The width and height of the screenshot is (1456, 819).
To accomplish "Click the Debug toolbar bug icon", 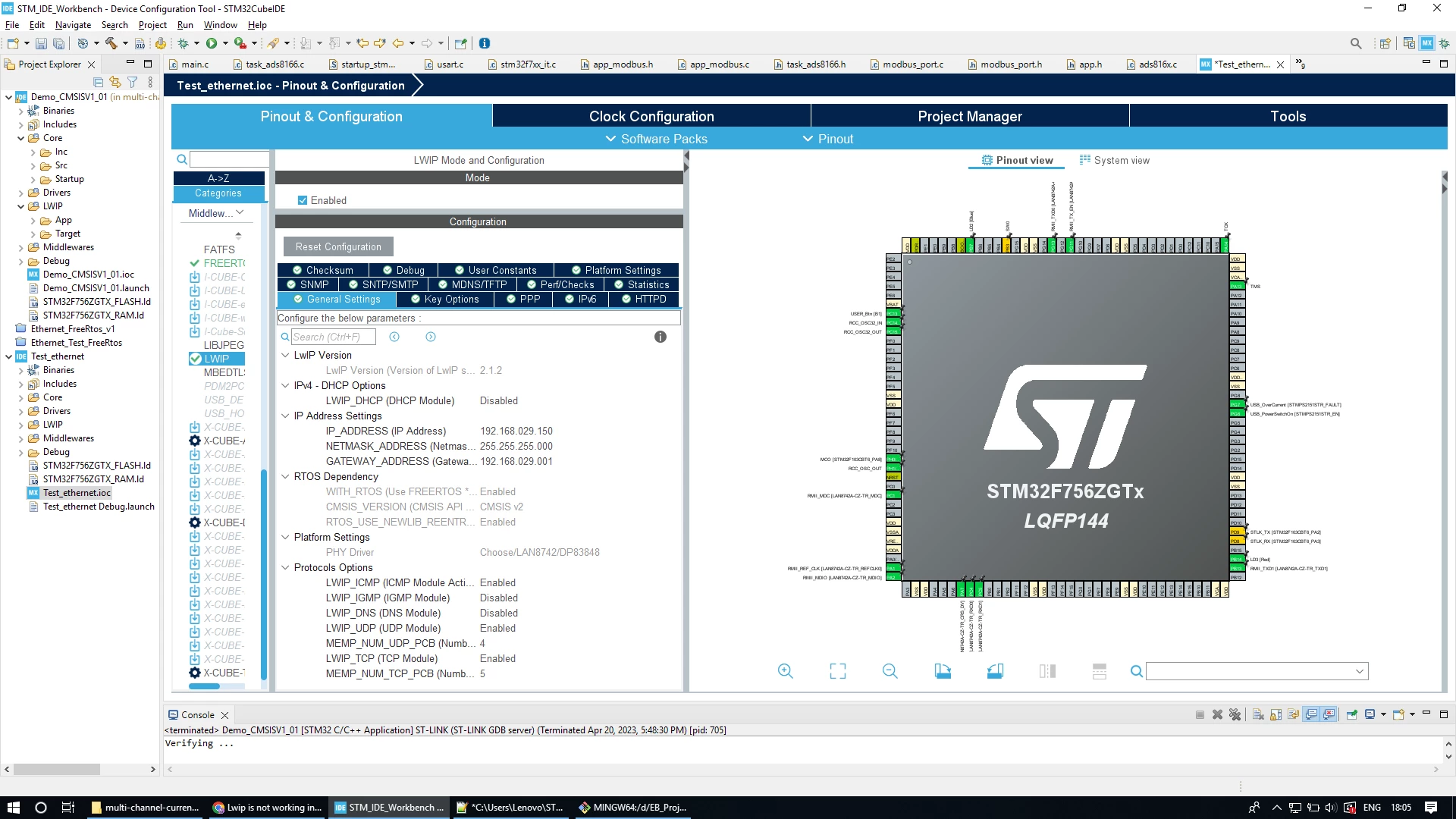I will (183, 43).
